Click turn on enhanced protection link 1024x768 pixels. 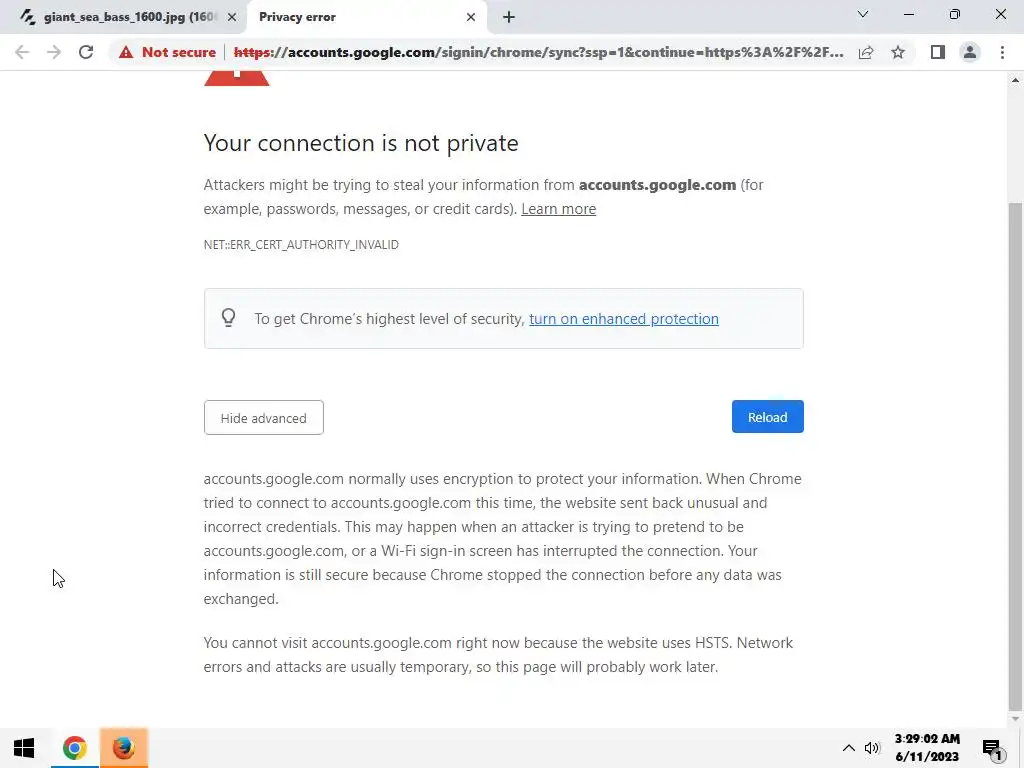click(623, 319)
